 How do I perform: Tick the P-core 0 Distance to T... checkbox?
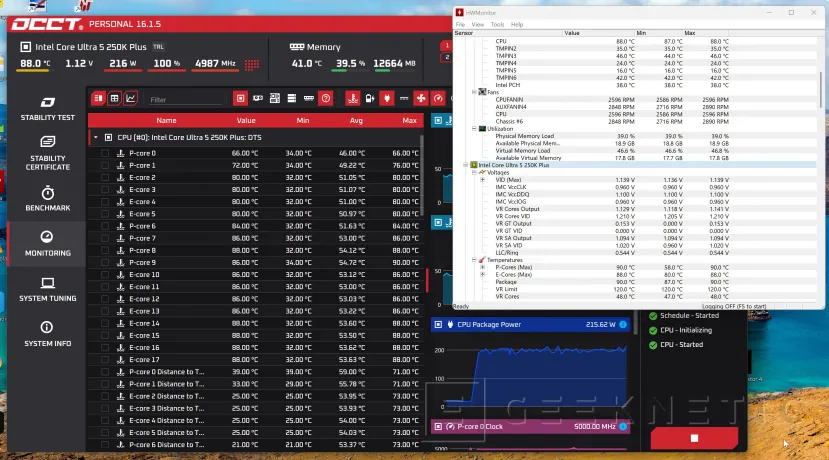(x=105, y=372)
